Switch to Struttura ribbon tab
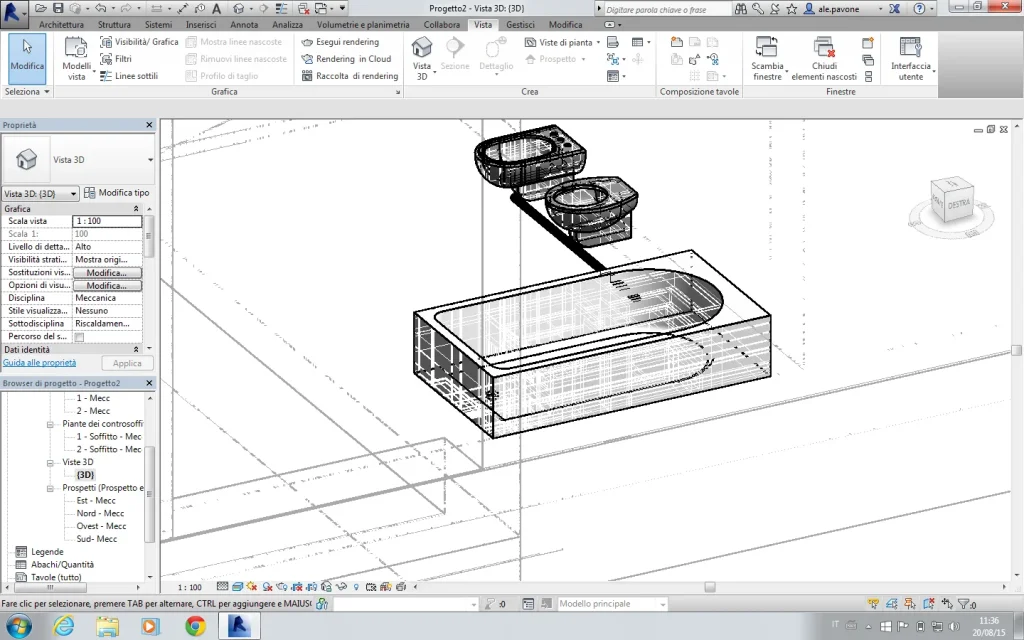1024x640 pixels. tap(114, 25)
